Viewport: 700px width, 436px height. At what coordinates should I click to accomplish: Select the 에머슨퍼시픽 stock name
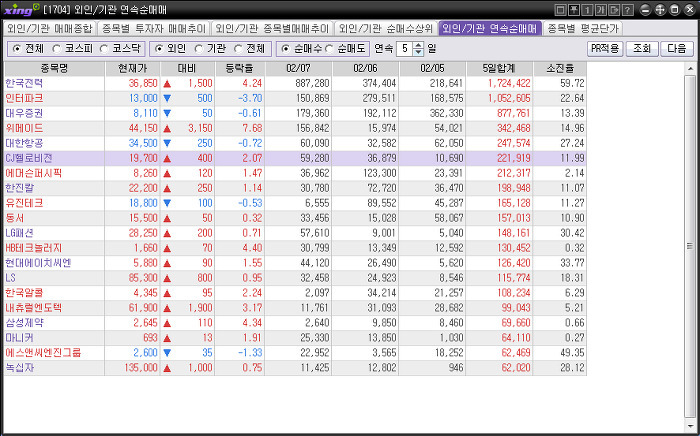33,173
